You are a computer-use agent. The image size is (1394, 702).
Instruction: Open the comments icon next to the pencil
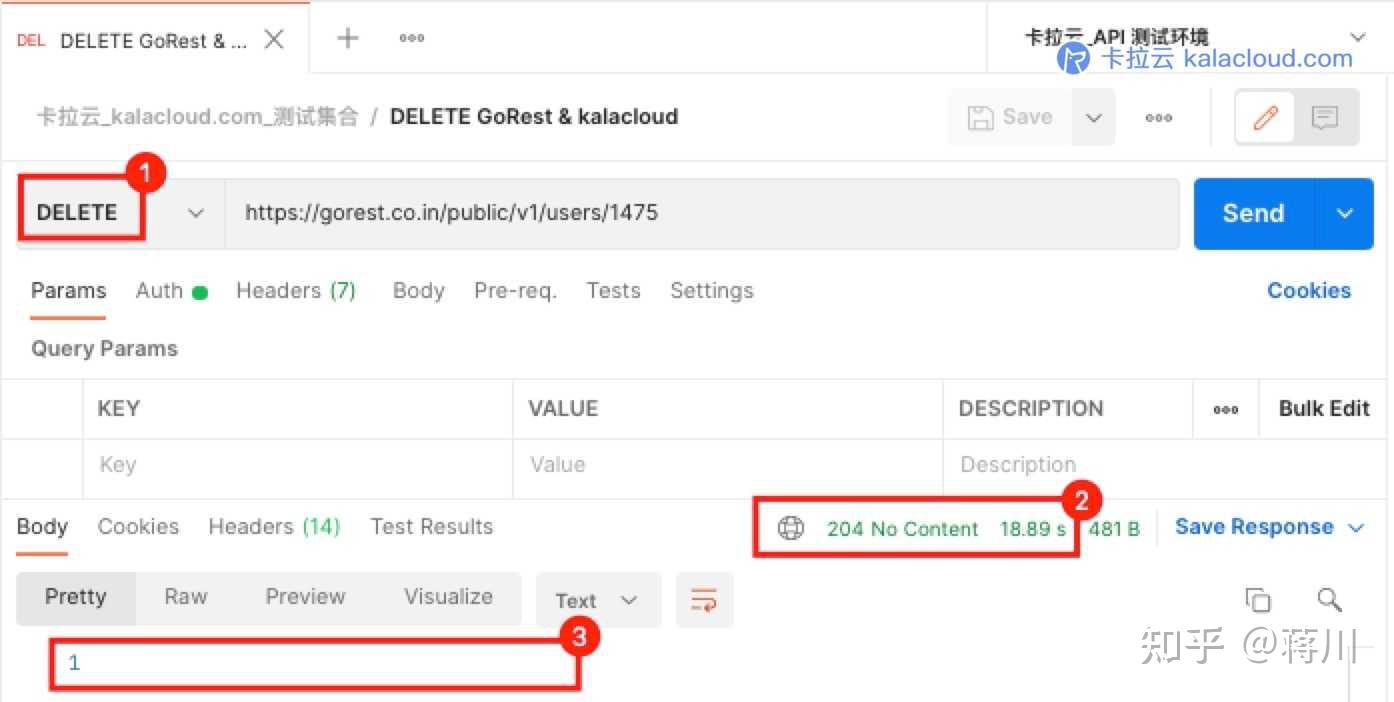1325,117
